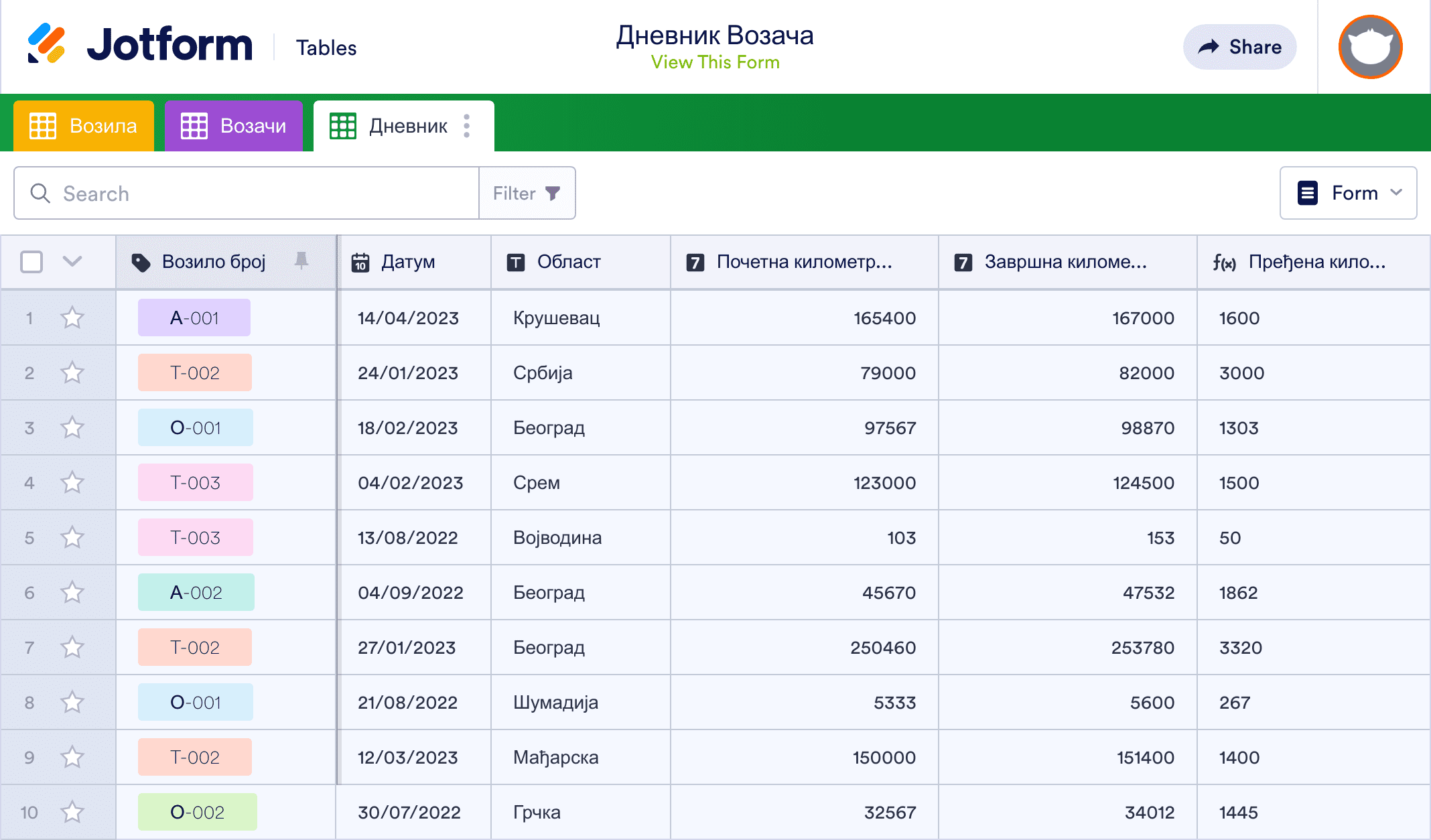Click the number icon on Почетна километража column
Viewport: 1431px width, 840px height.
(x=697, y=262)
